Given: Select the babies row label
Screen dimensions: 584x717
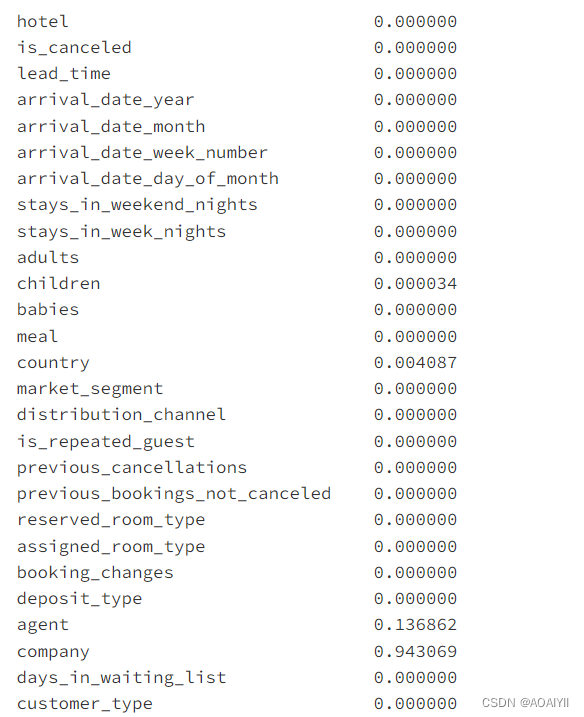Looking at the screenshot, I should (x=48, y=310).
